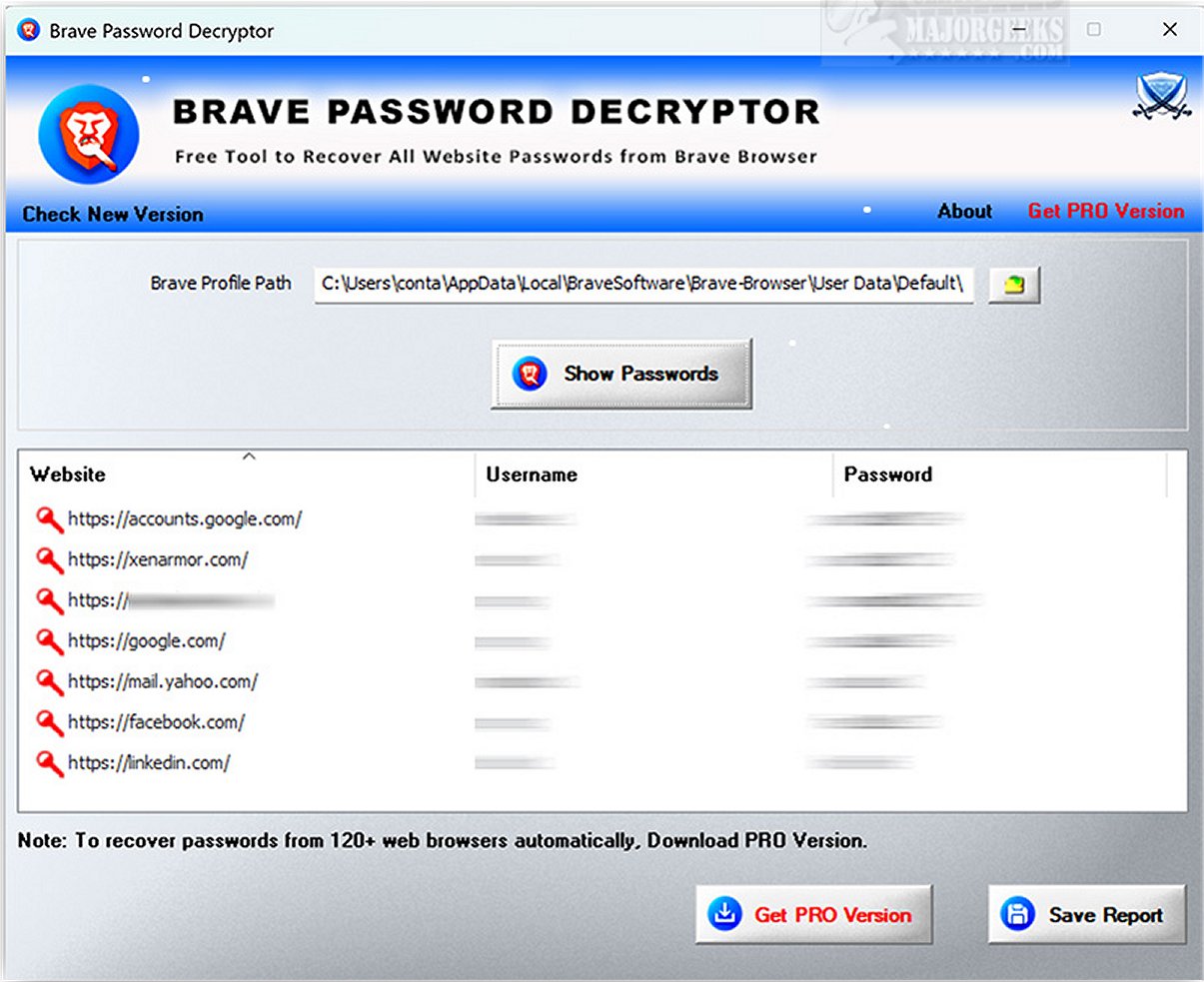Click the title bar Brave app icon
The image size is (1204, 982).
pyautogui.click(x=29, y=31)
